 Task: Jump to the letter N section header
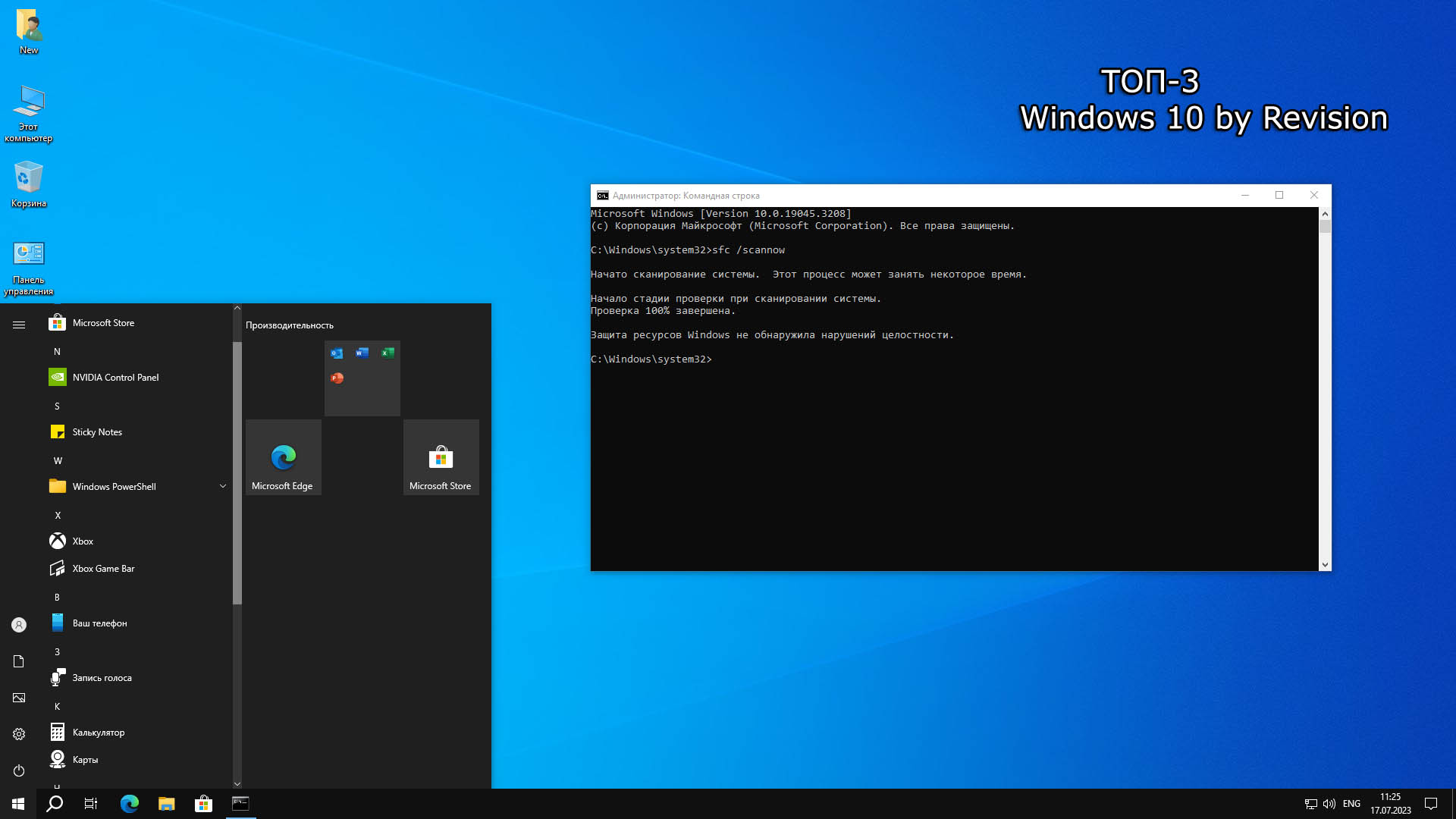[57, 351]
